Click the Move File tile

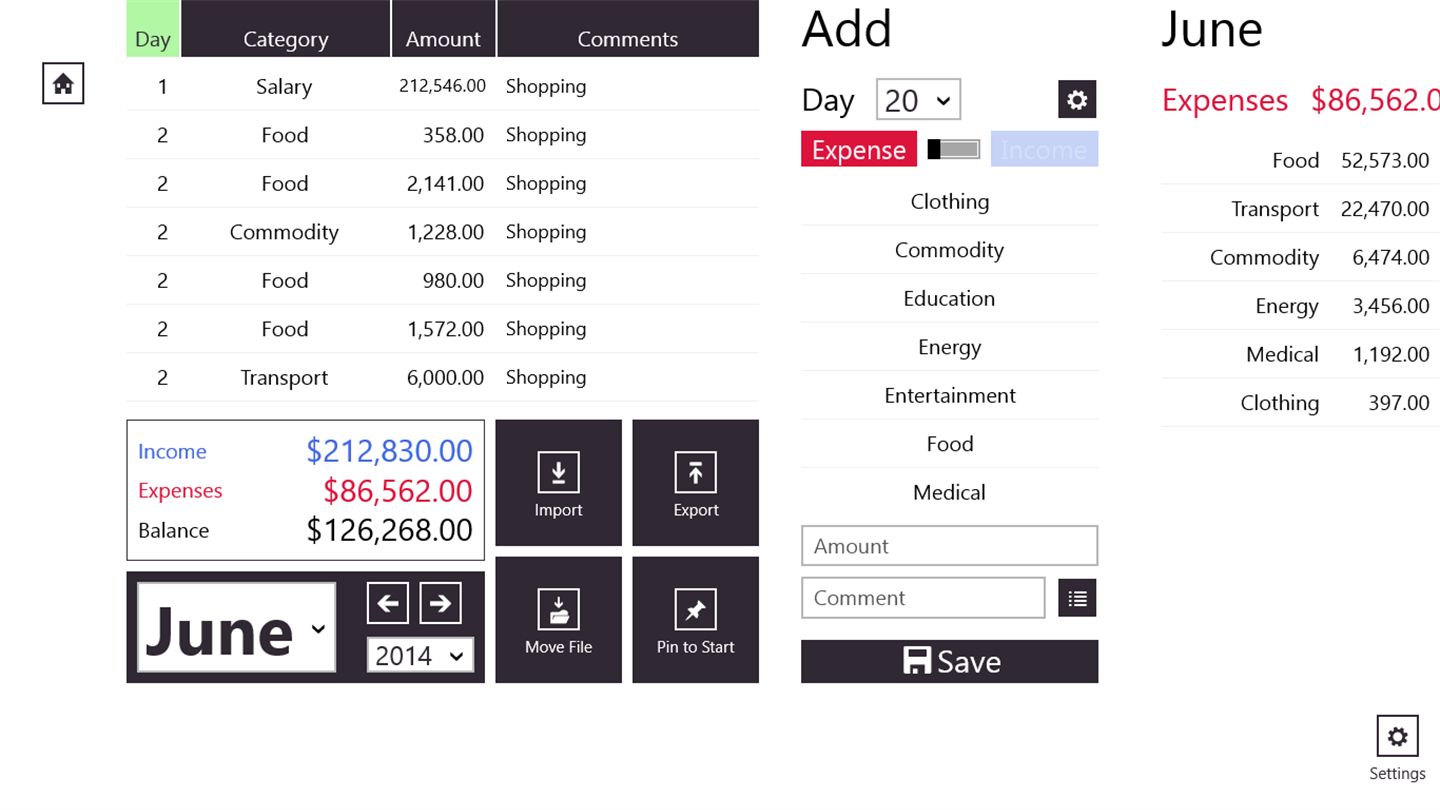558,620
